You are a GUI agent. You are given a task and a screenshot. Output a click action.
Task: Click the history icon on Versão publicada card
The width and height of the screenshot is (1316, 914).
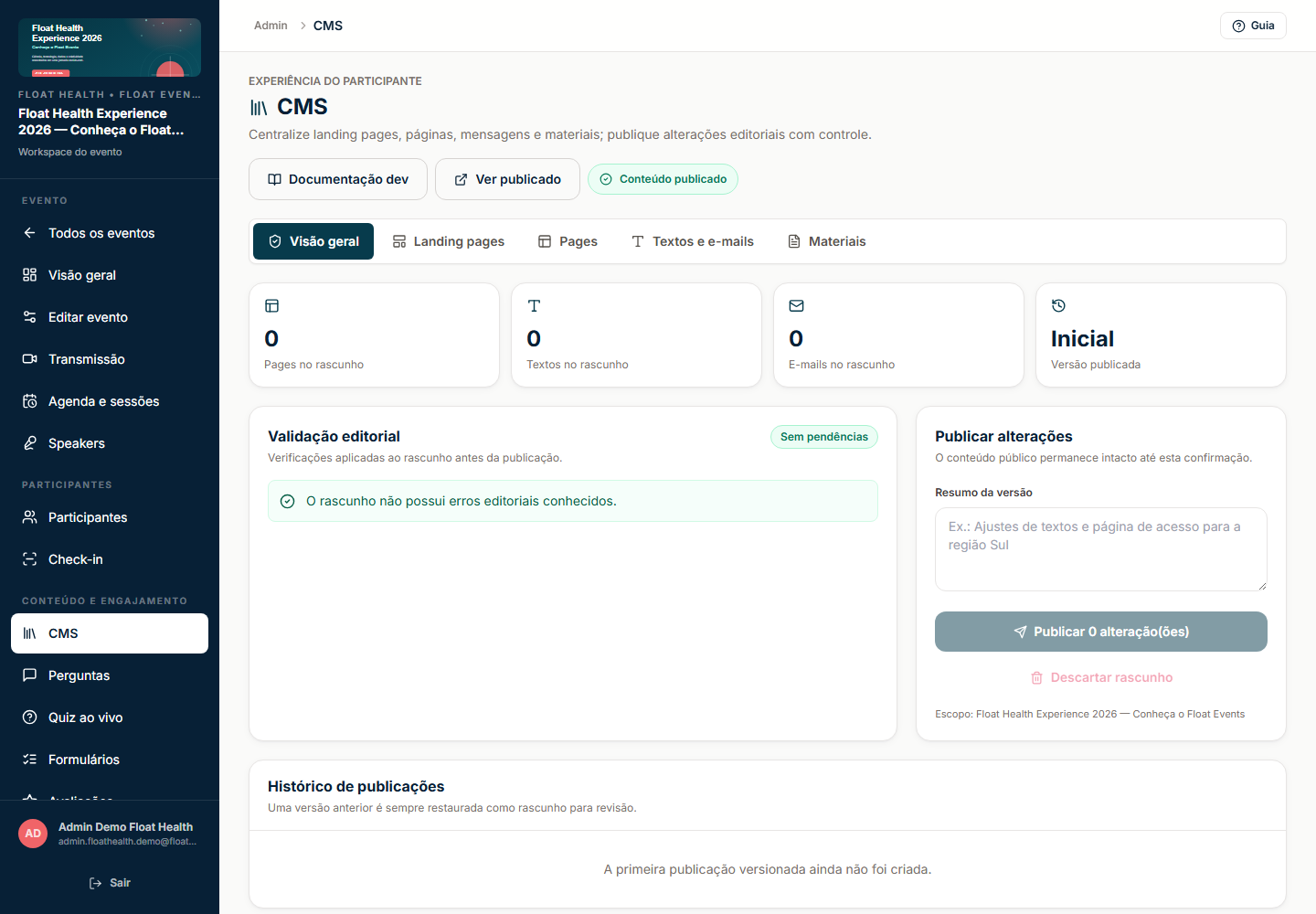tap(1058, 306)
